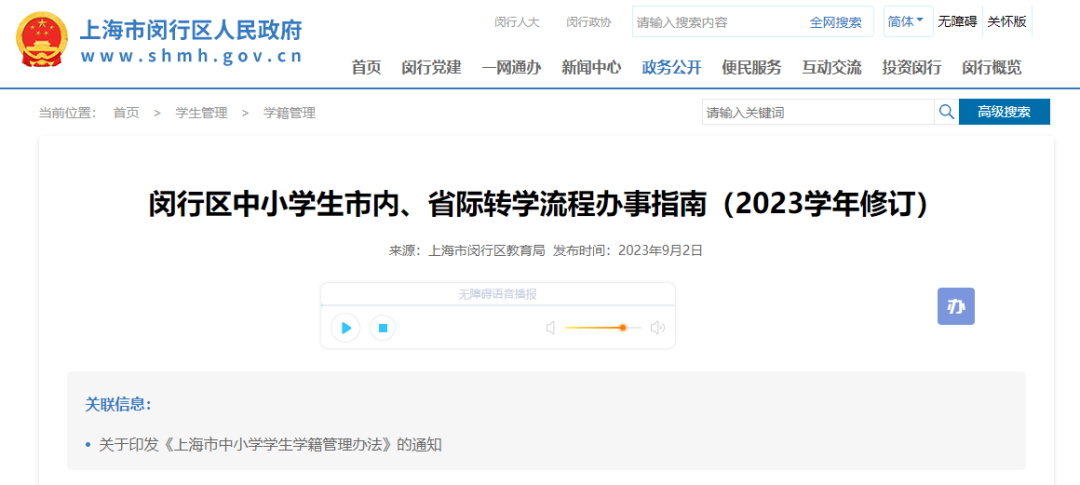Open the 上海市中小学学生学籍管理办法 notice link
This screenshot has width=1080, height=485.
(x=270, y=445)
